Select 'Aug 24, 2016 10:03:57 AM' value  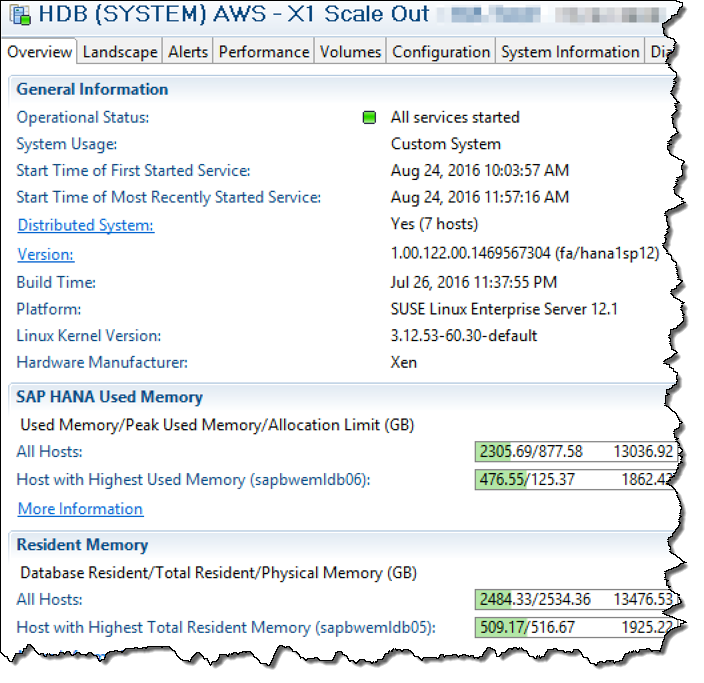480,171
